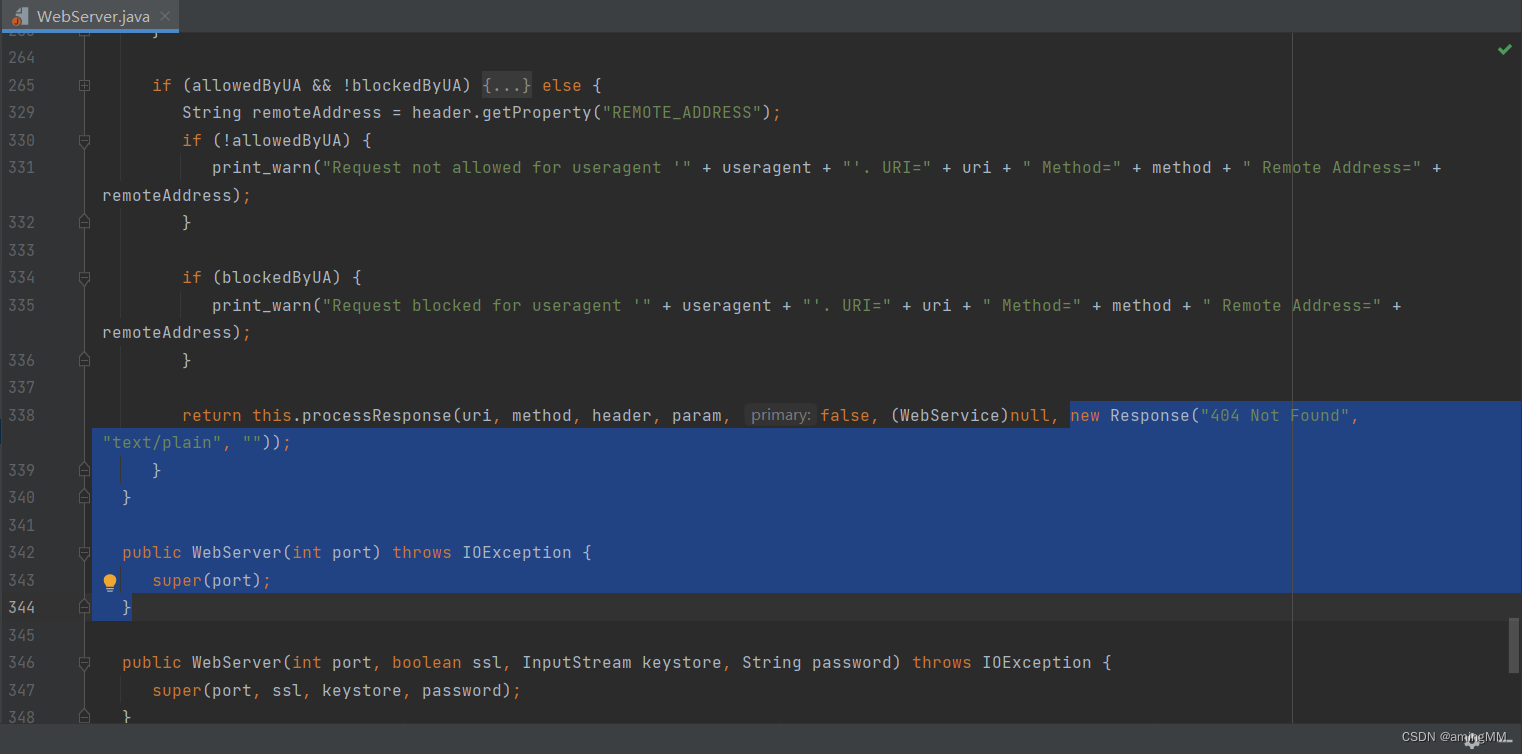Close the WebServer.java tab
Image resolution: width=1522 pixels, height=754 pixels.
165,16
